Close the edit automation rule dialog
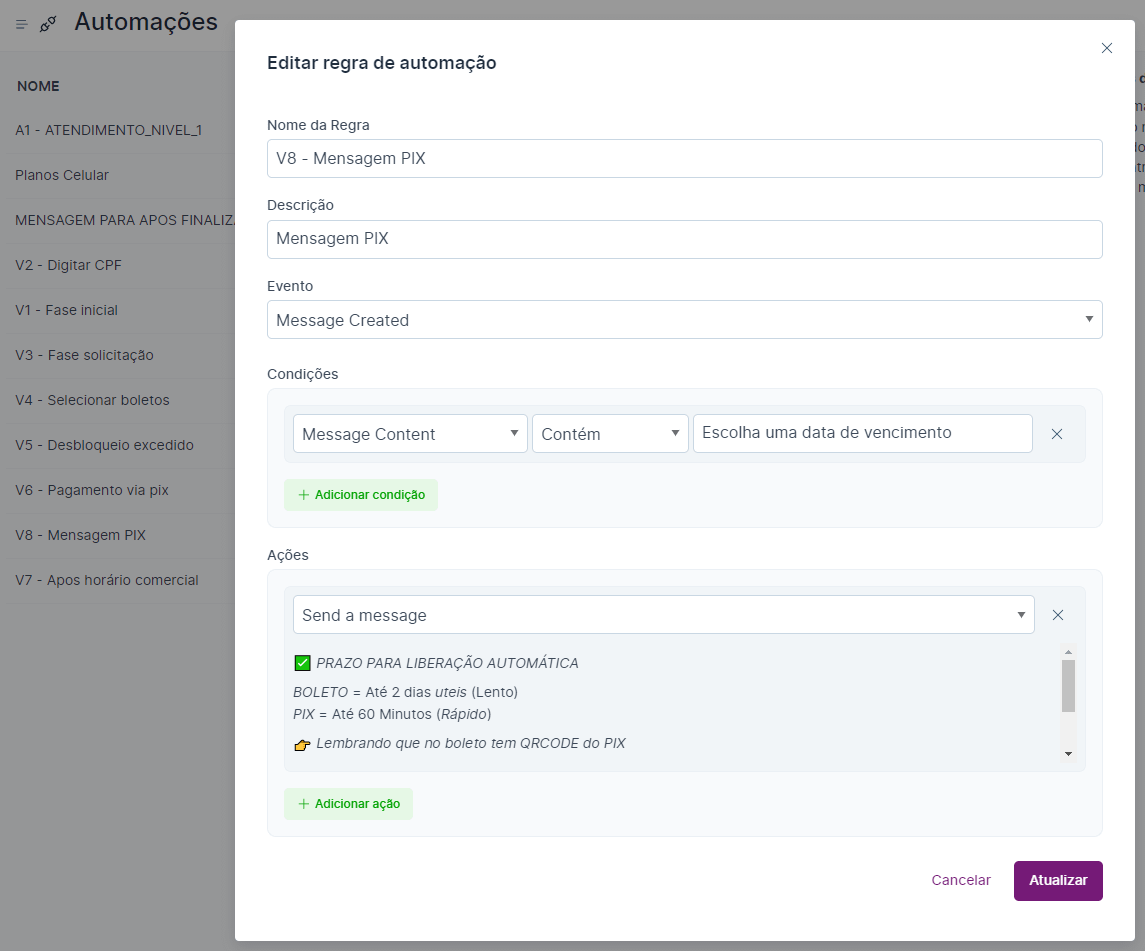Image resolution: width=1145 pixels, height=951 pixels. coord(1106,48)
